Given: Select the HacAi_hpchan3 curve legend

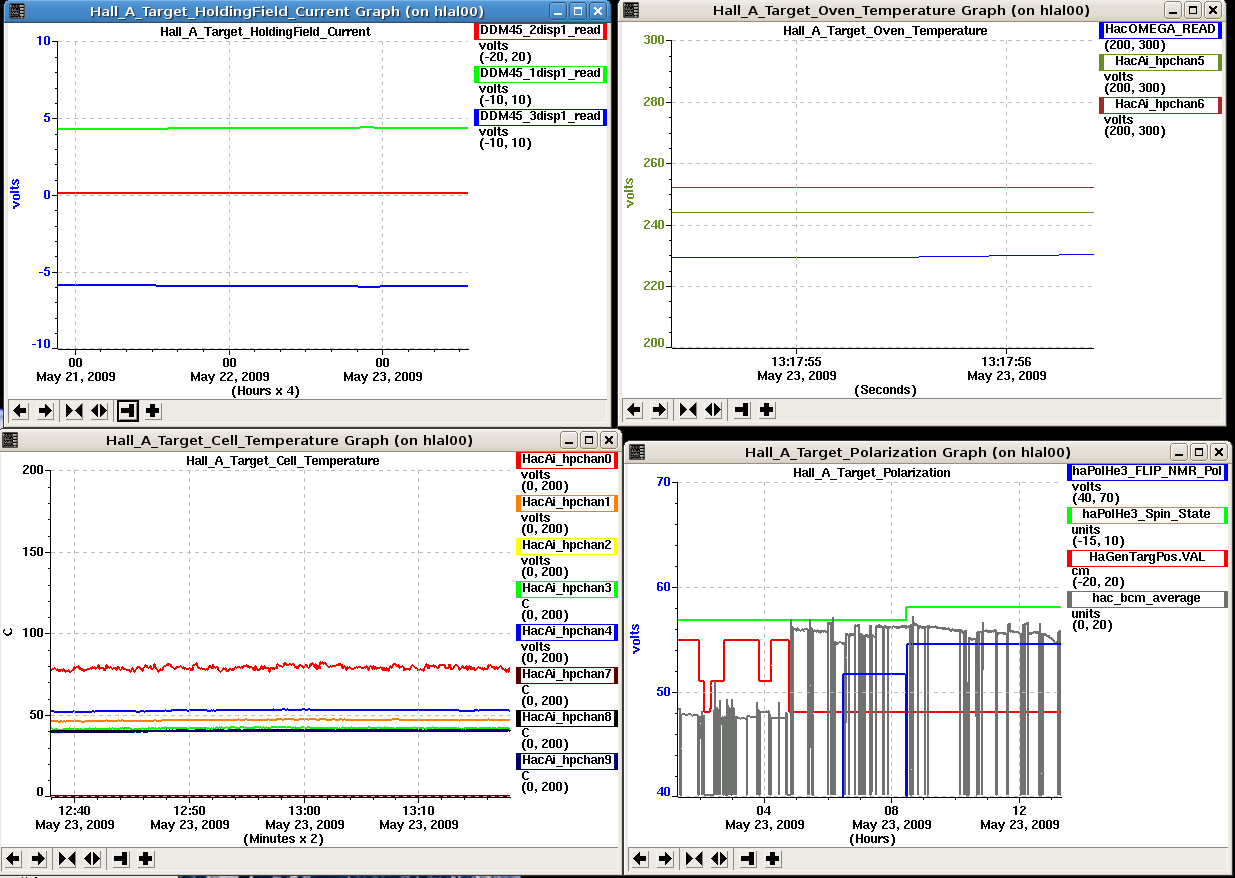Looking at the screenshot, I should [x=566, y=589].
